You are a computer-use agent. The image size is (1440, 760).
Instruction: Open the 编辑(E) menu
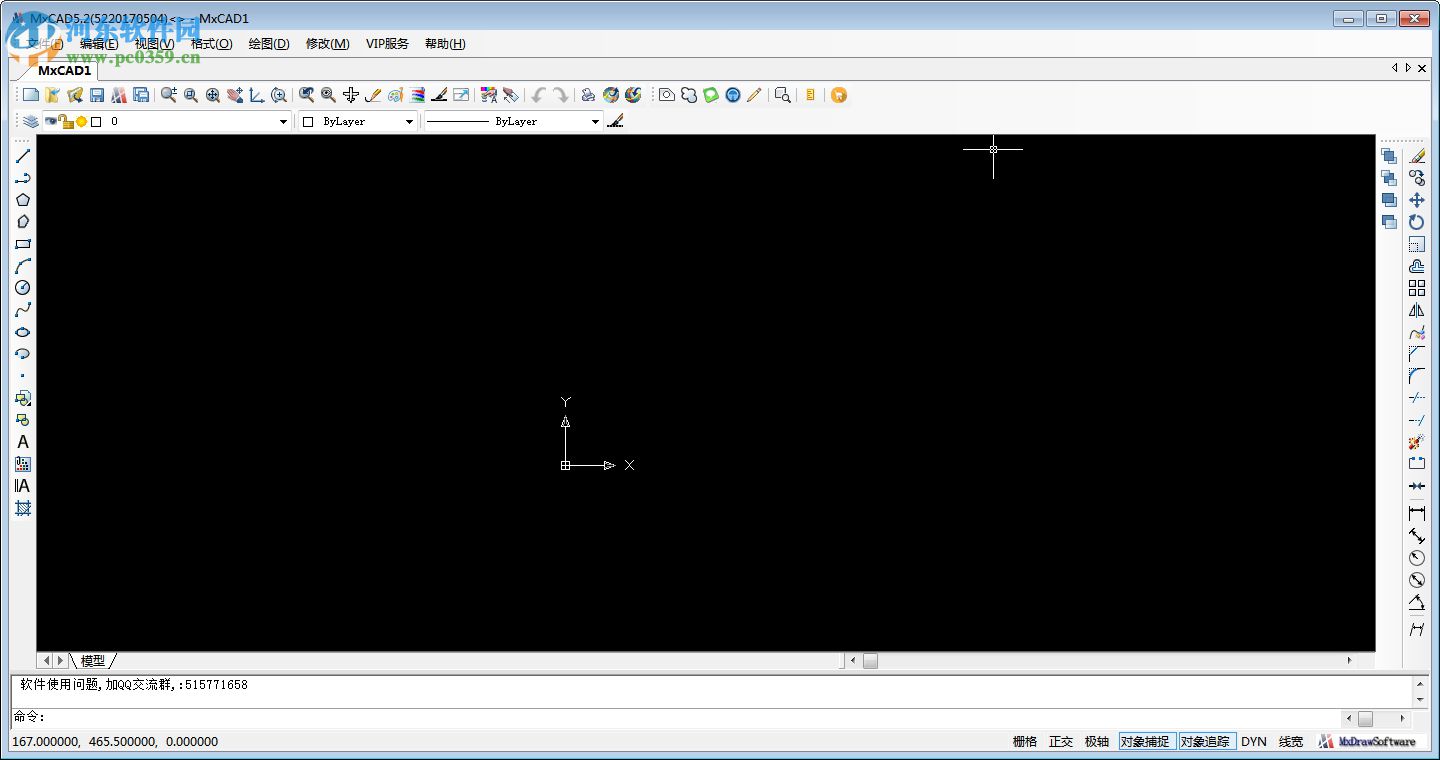pyautogui.click(x=99, y=44)
